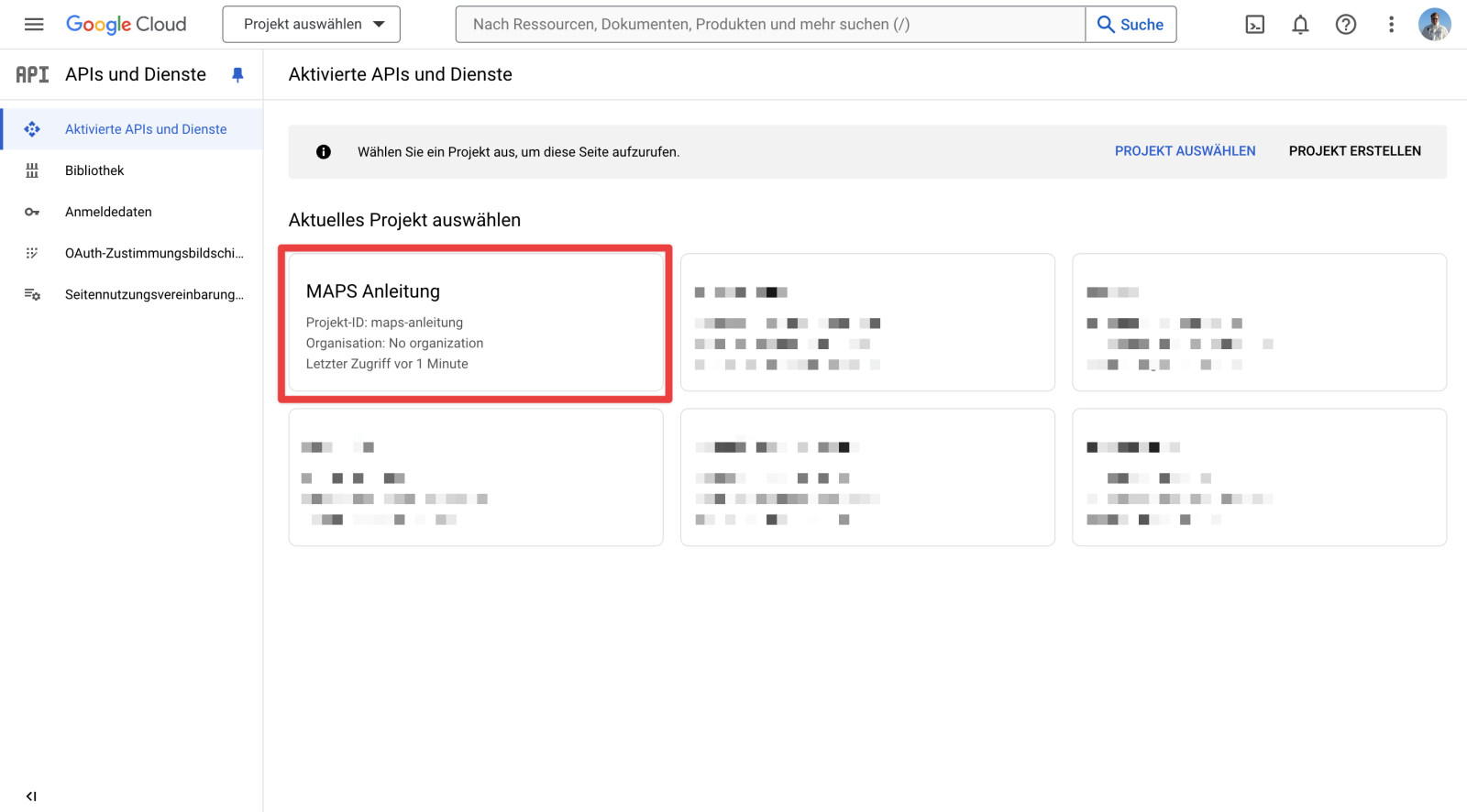Click Organisation: No organization text
1467x812 pixels.
(394, 343)
